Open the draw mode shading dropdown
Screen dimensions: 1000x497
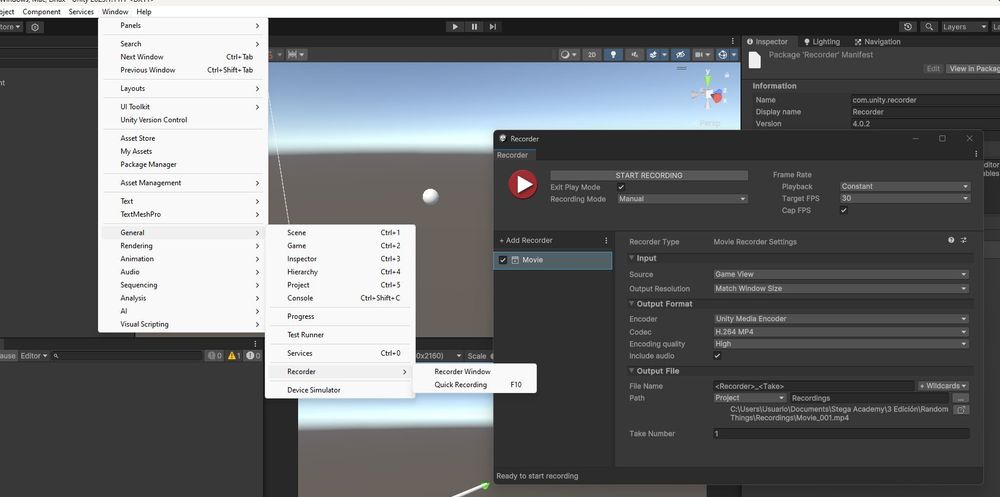pyautogui.click(x=568, y=55)
